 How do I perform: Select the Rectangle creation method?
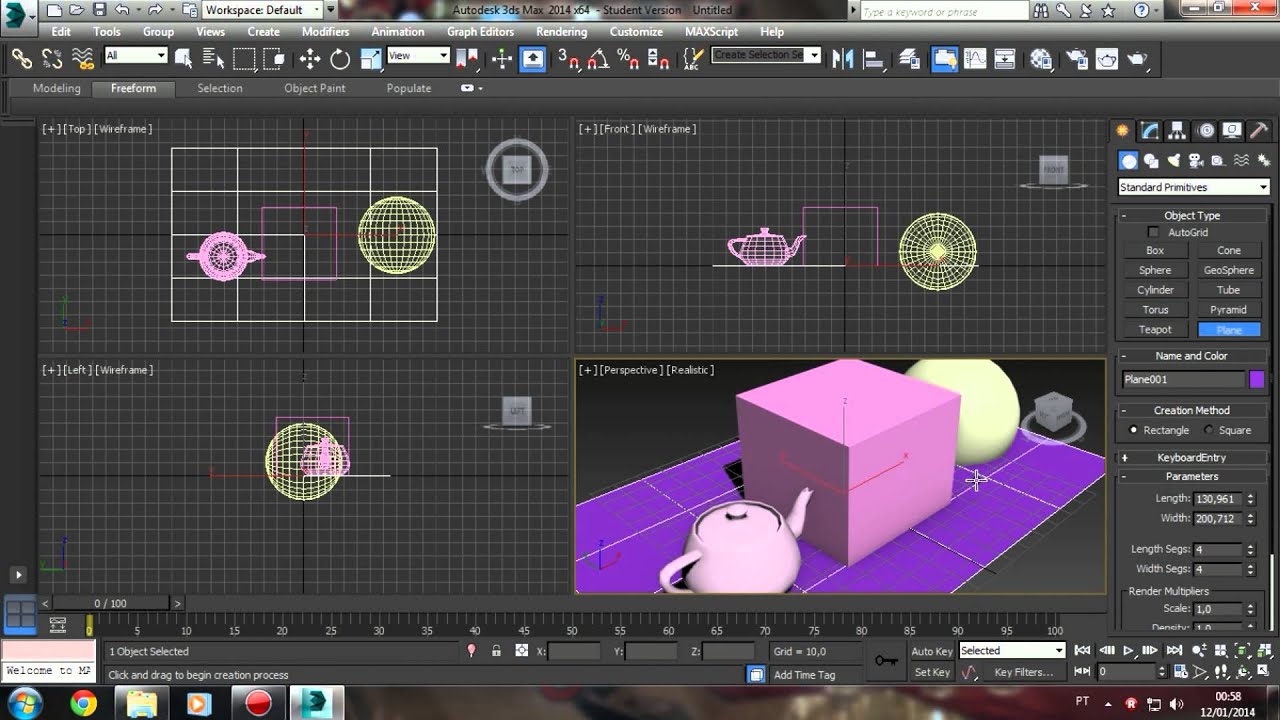coord(1133,430)
